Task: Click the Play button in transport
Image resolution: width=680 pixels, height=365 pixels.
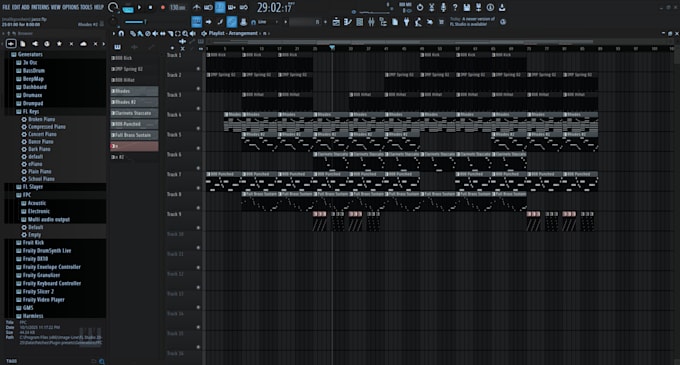Action: click(140, 7)
